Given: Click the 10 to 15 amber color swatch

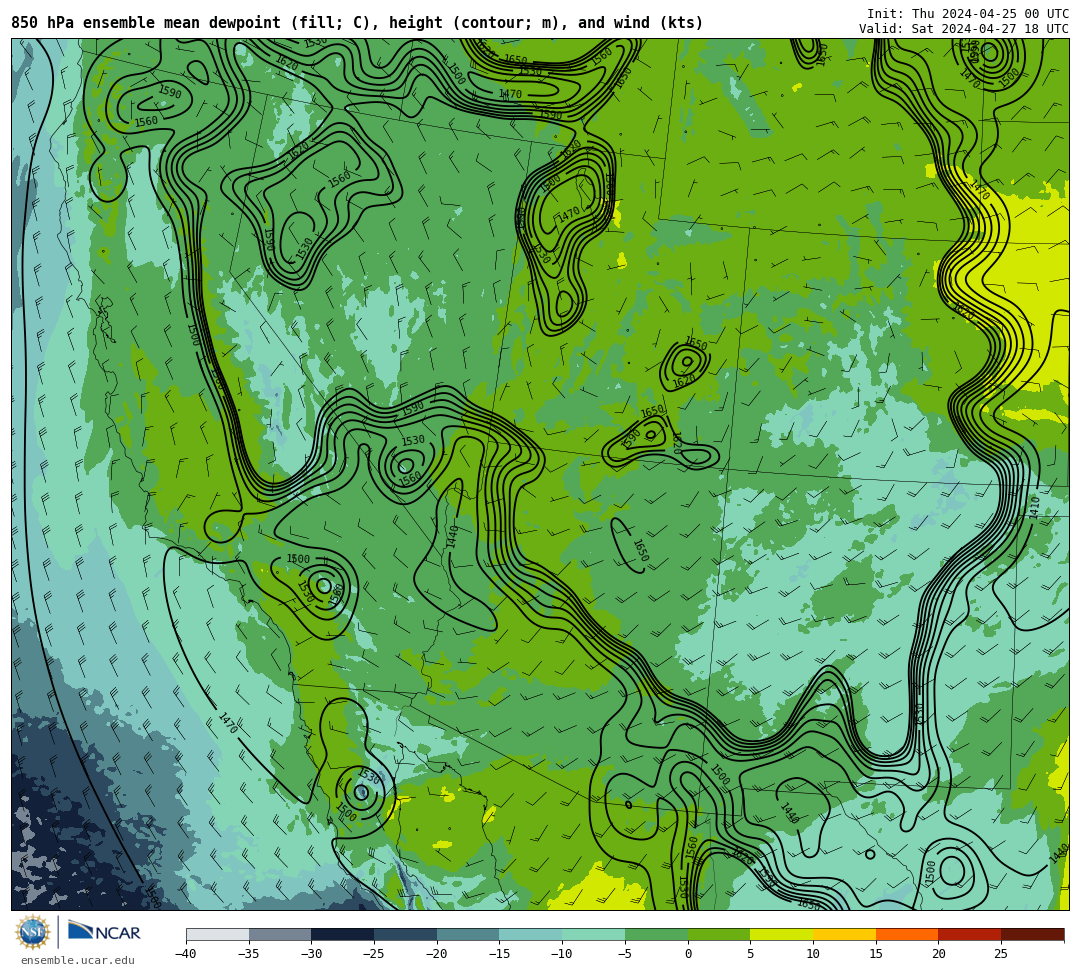Looking at the screenshot, I should [x=844, y=934].
